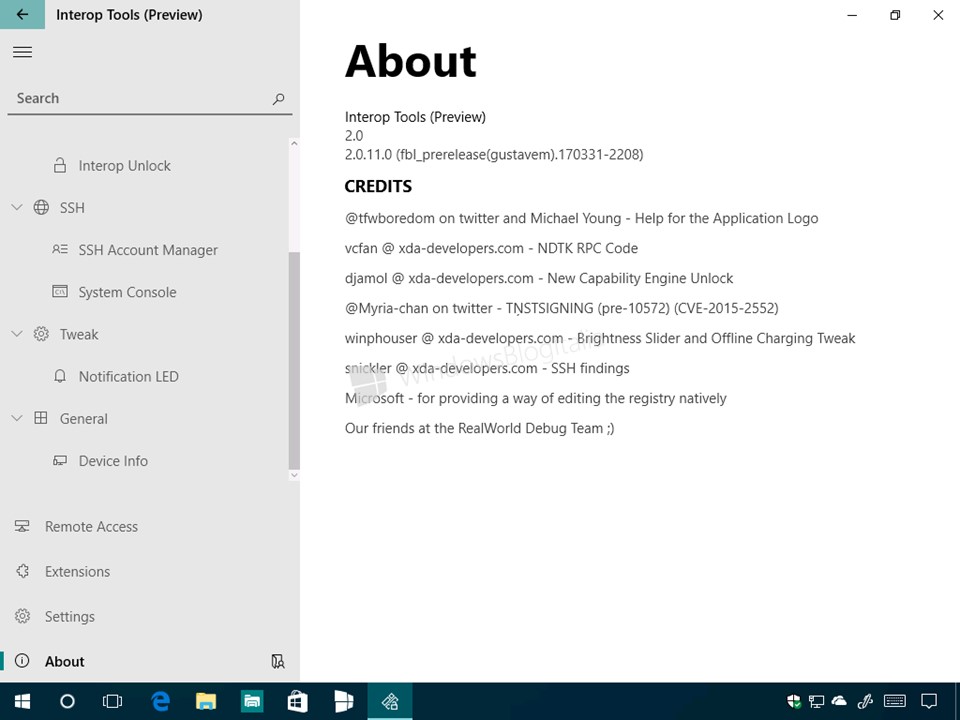Open Action Center notifications icon

point(929,701)
